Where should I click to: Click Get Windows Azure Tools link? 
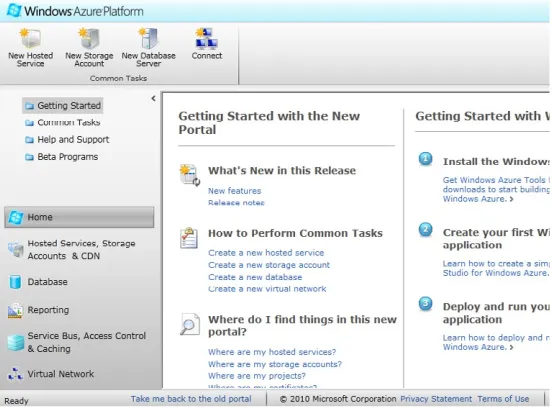496,189
